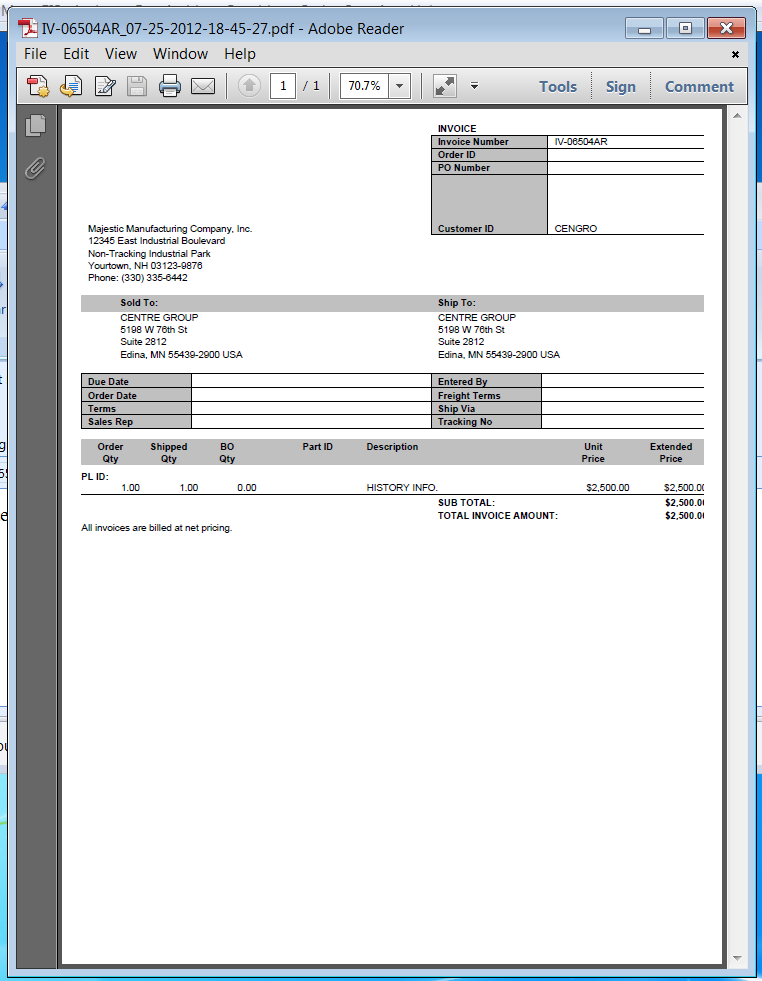The width and height of the screenshot is (762, 981).
Task: Click the Sales Rep label
Action: pos(110,422)
